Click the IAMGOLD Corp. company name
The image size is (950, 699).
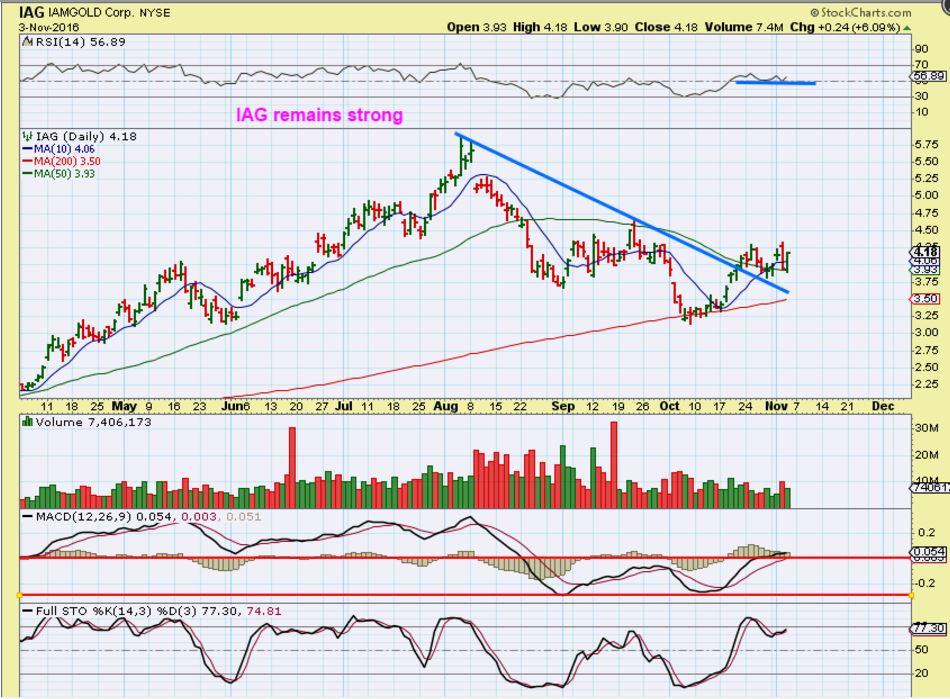click(x=89, y=12)
